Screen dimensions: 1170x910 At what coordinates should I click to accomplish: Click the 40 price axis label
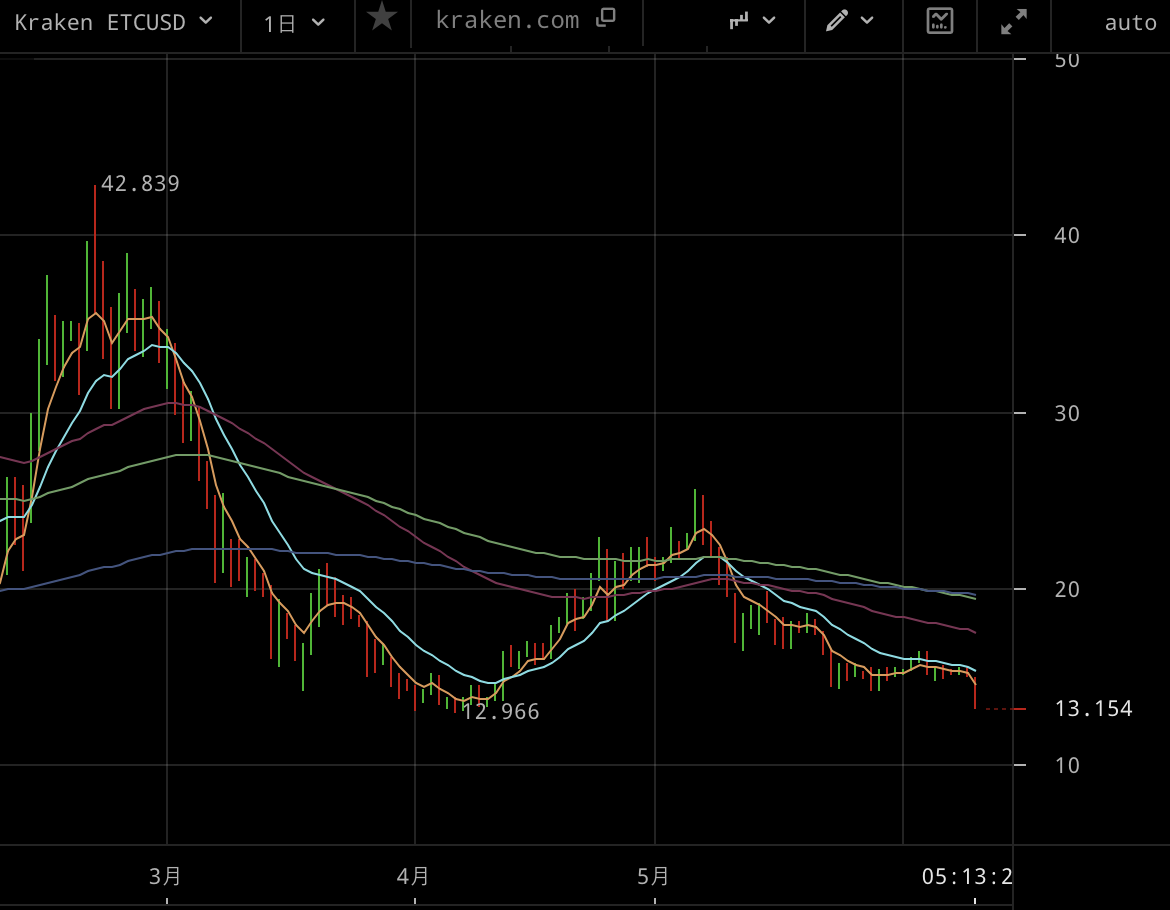(1067, 236)
